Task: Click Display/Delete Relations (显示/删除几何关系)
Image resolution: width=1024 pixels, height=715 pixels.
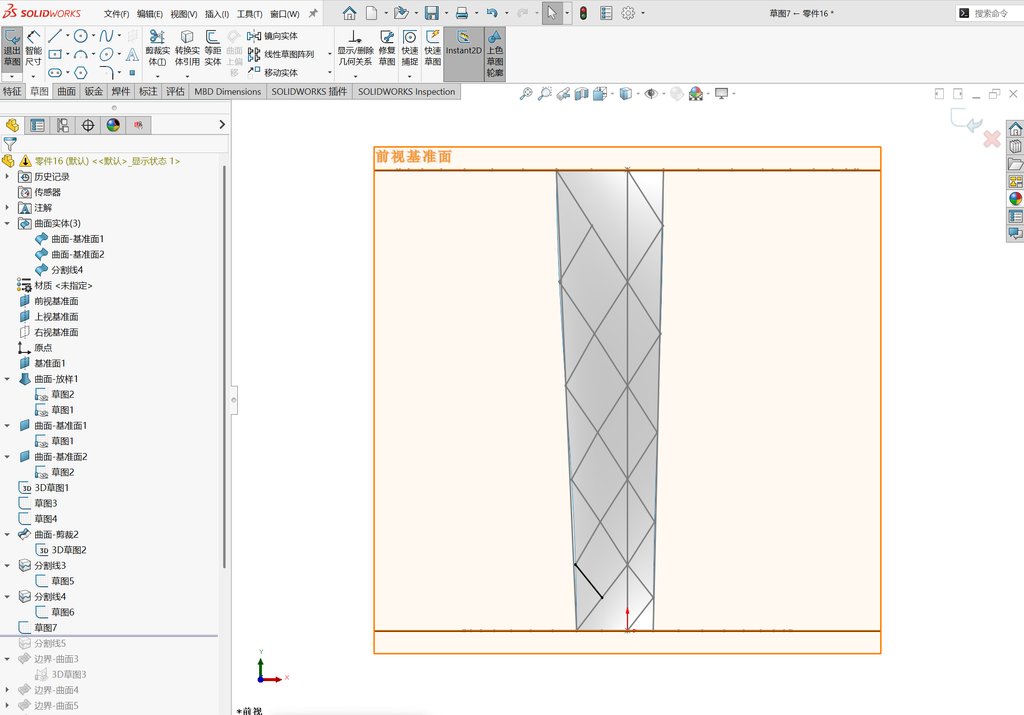Action: pyautogui.click(x=355, y=48)
